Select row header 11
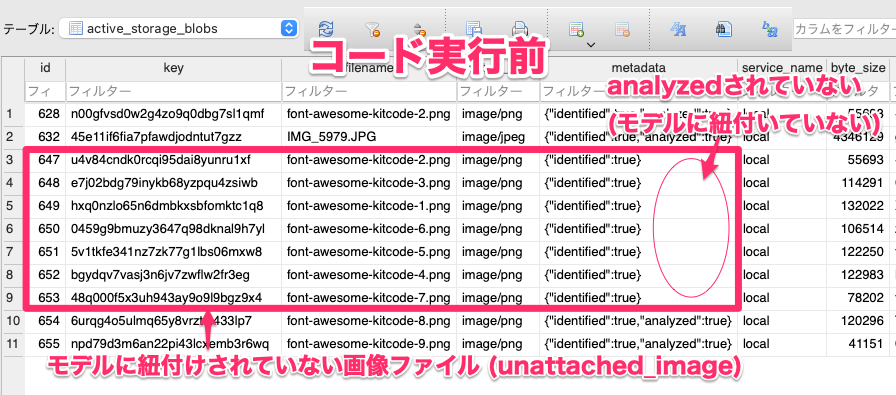Image resolution: width=896 pixels, height=395 pixels. 12,344
